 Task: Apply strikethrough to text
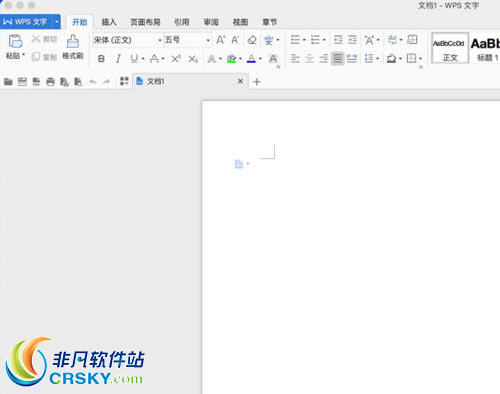[154, 59]
